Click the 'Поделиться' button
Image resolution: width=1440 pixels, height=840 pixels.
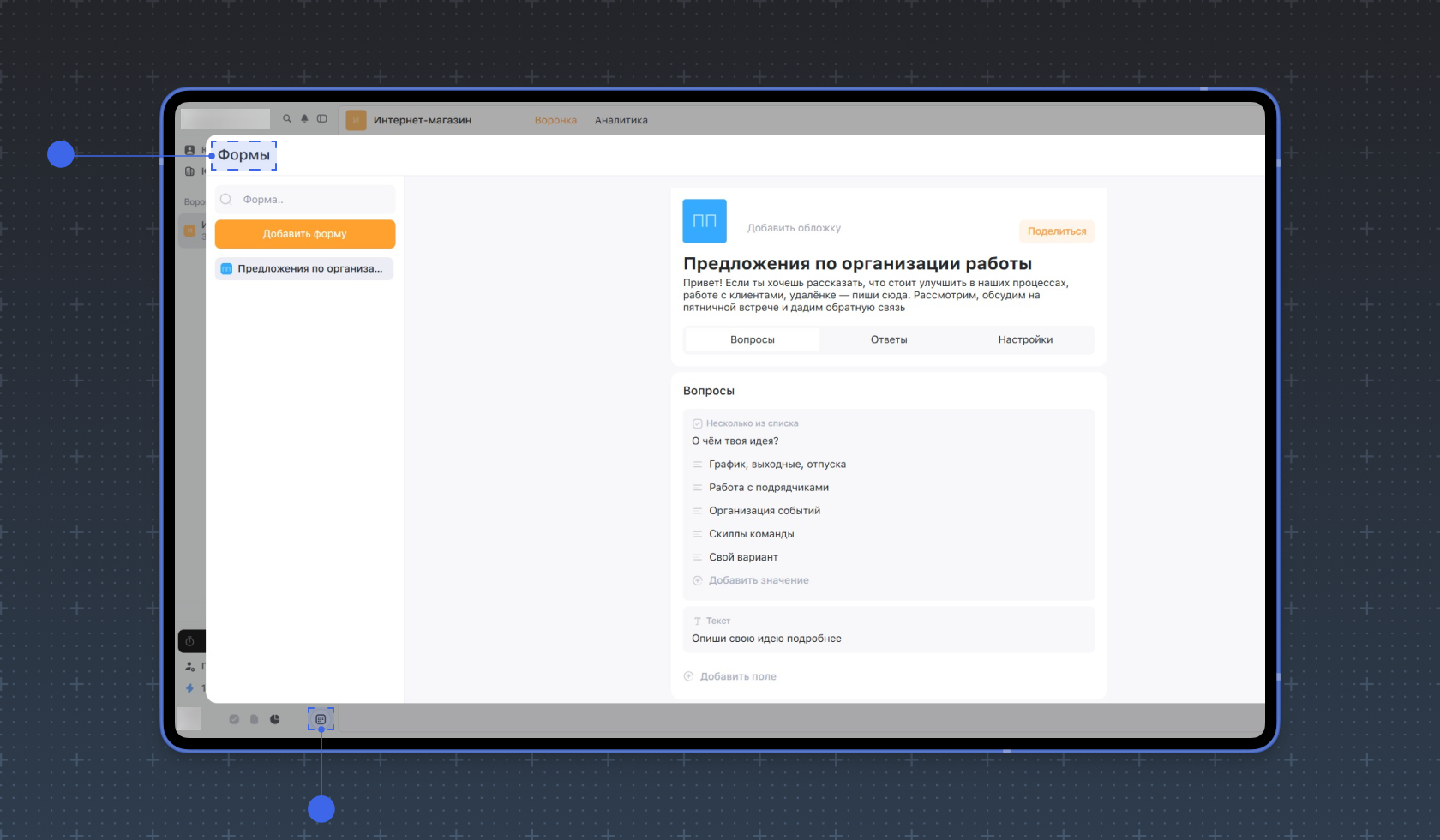1056,231
